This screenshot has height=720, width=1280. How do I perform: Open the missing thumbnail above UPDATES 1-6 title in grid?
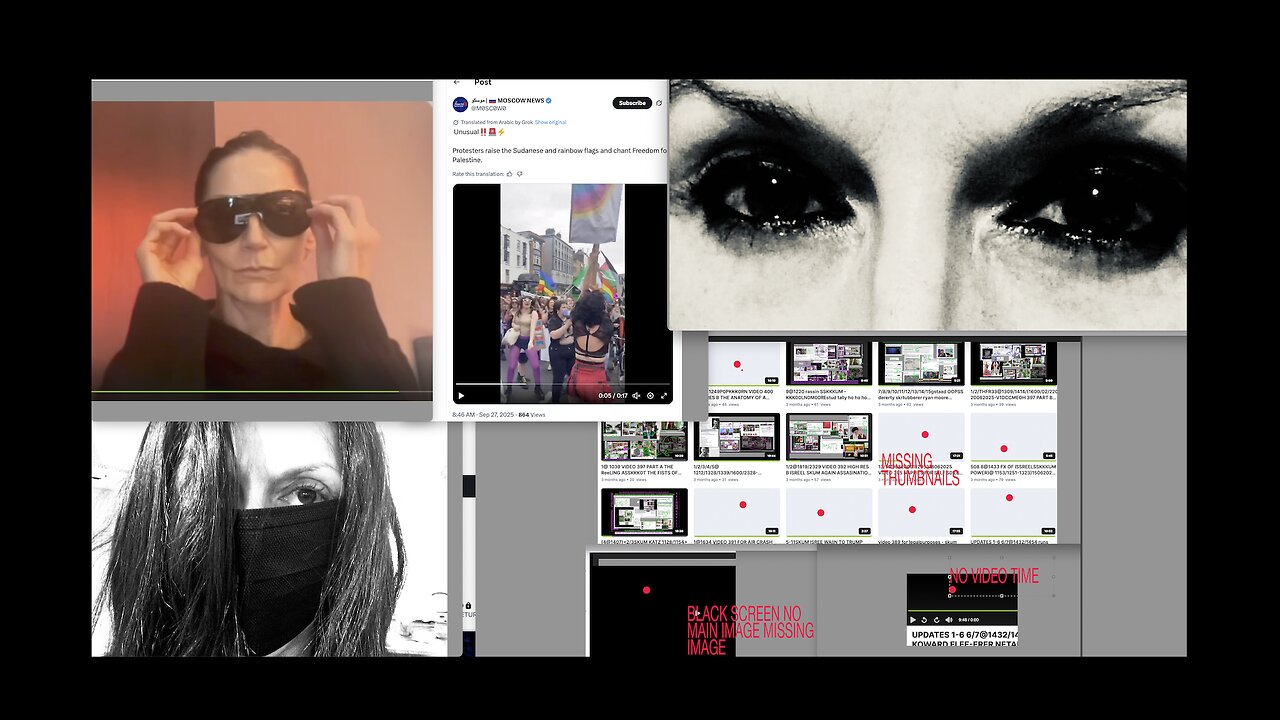1013,512
